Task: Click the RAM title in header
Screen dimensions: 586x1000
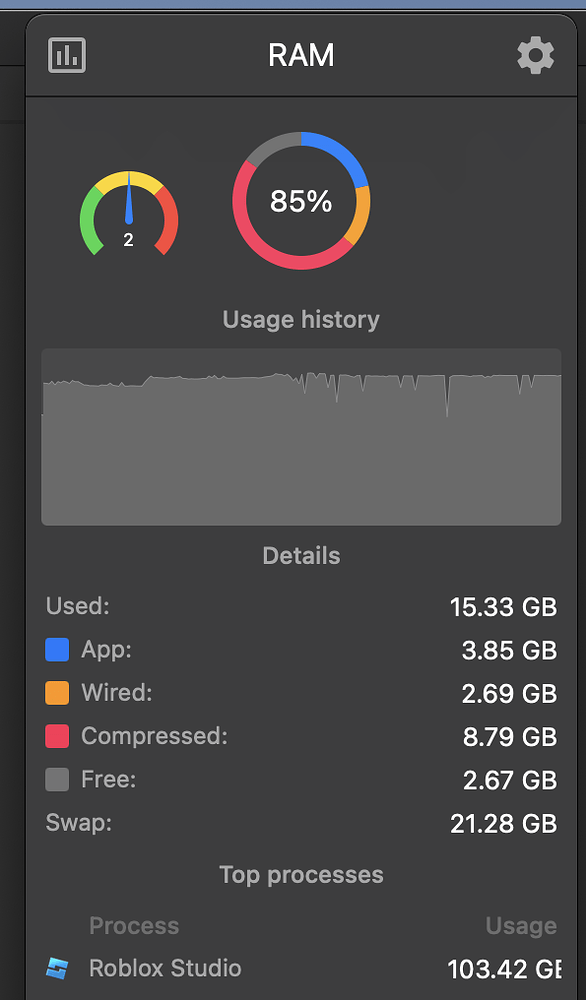Action: [x=301, y=55]
